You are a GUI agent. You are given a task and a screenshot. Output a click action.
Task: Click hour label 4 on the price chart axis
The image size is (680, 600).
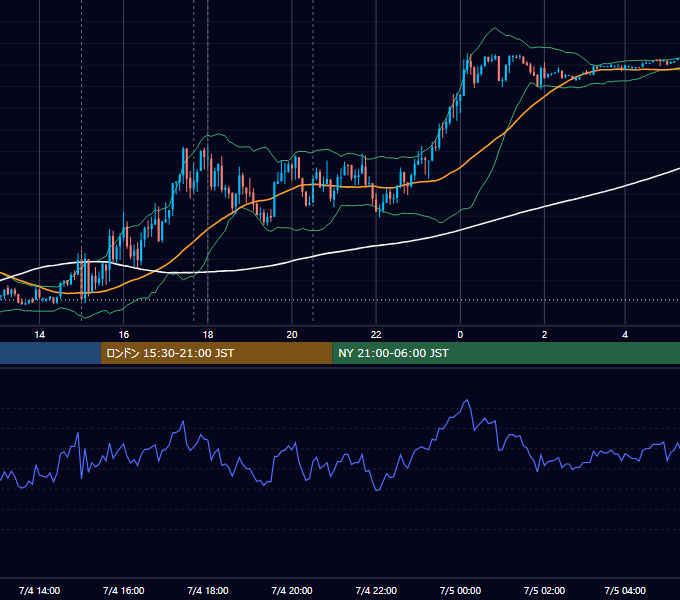tap(625, 335)
